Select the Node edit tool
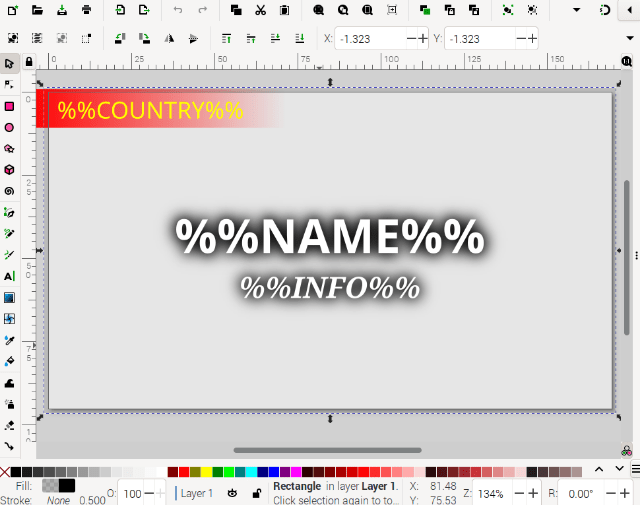Image resolution: width=640 pixels, height=505 pixels. click(x=9, y=85)
